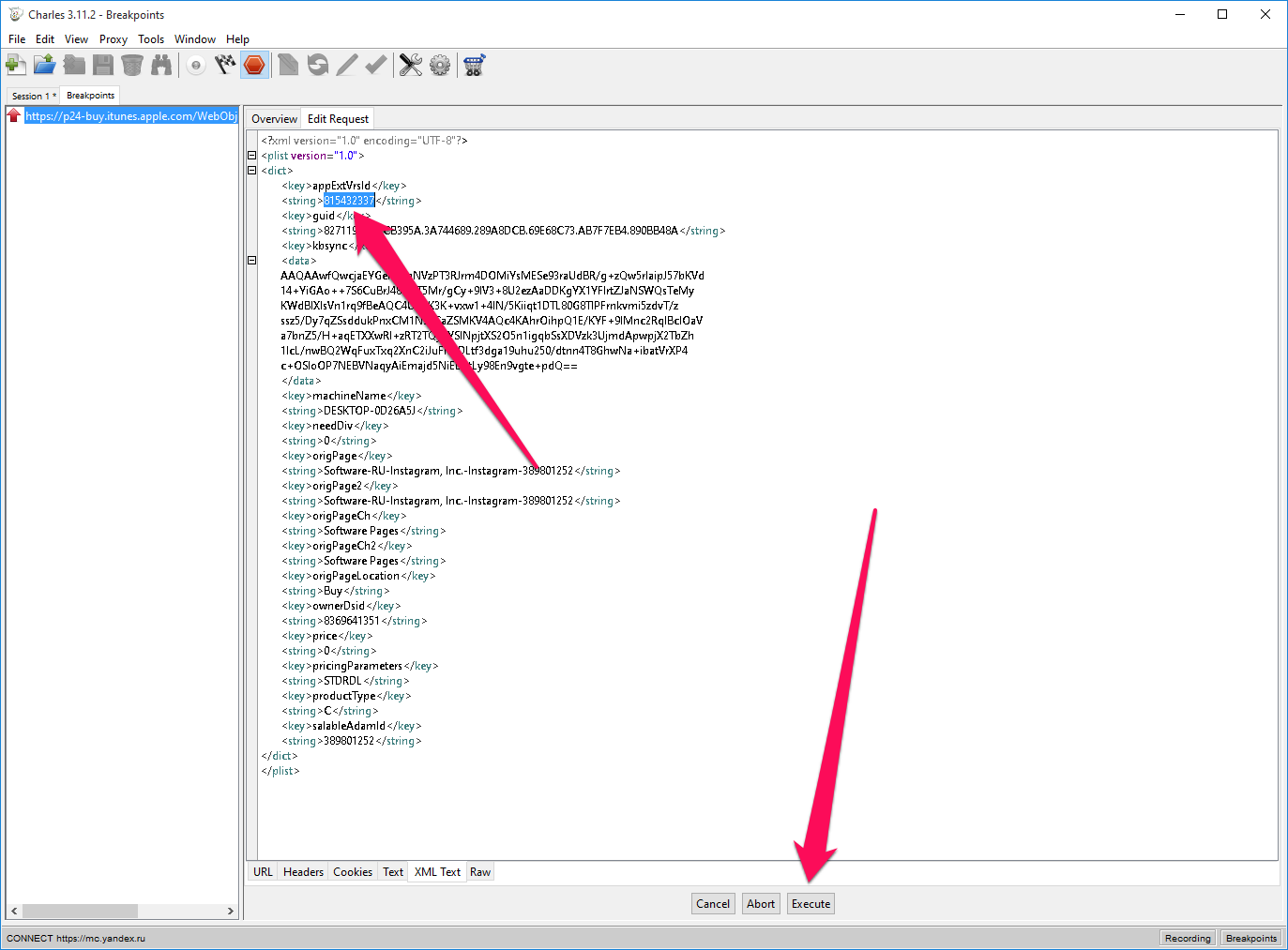Open settings with the gear icon
Viewport: 1288px width, 950px height.
[440, 65]
